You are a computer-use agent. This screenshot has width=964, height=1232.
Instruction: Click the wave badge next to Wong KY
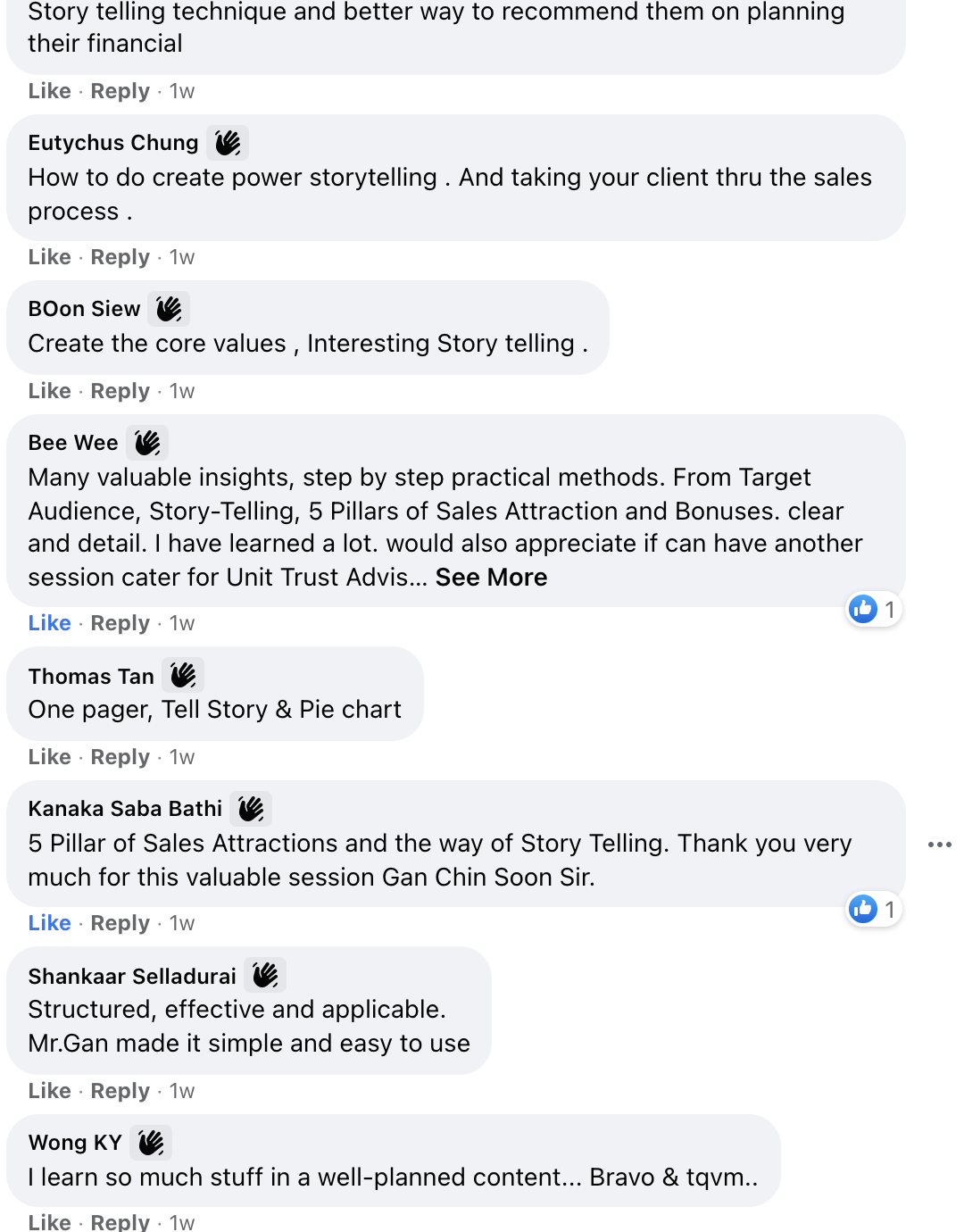pyautogui.click(x=151, y=1143)
